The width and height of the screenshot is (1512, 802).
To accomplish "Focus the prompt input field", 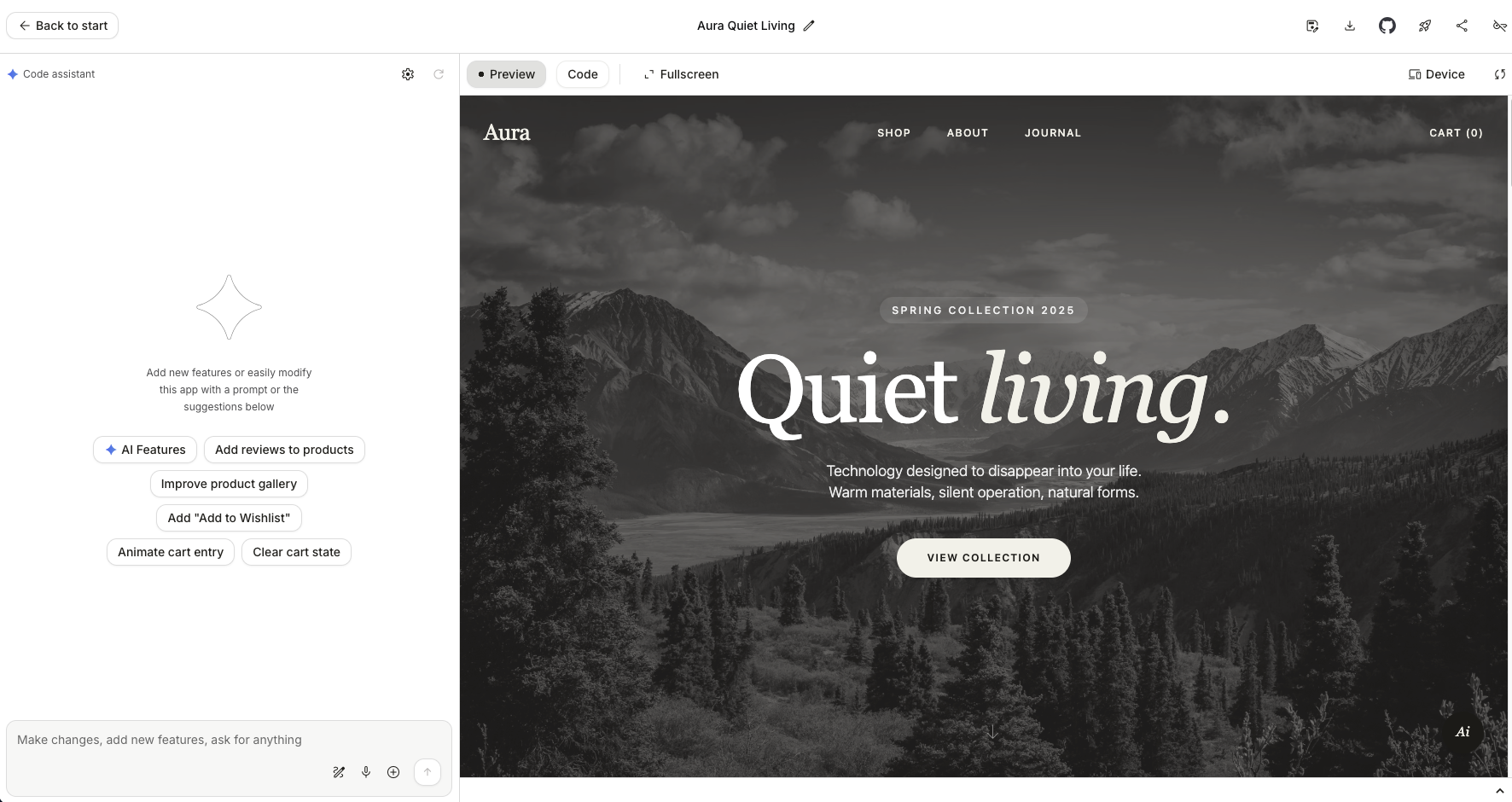I will [x=229, y=740].
